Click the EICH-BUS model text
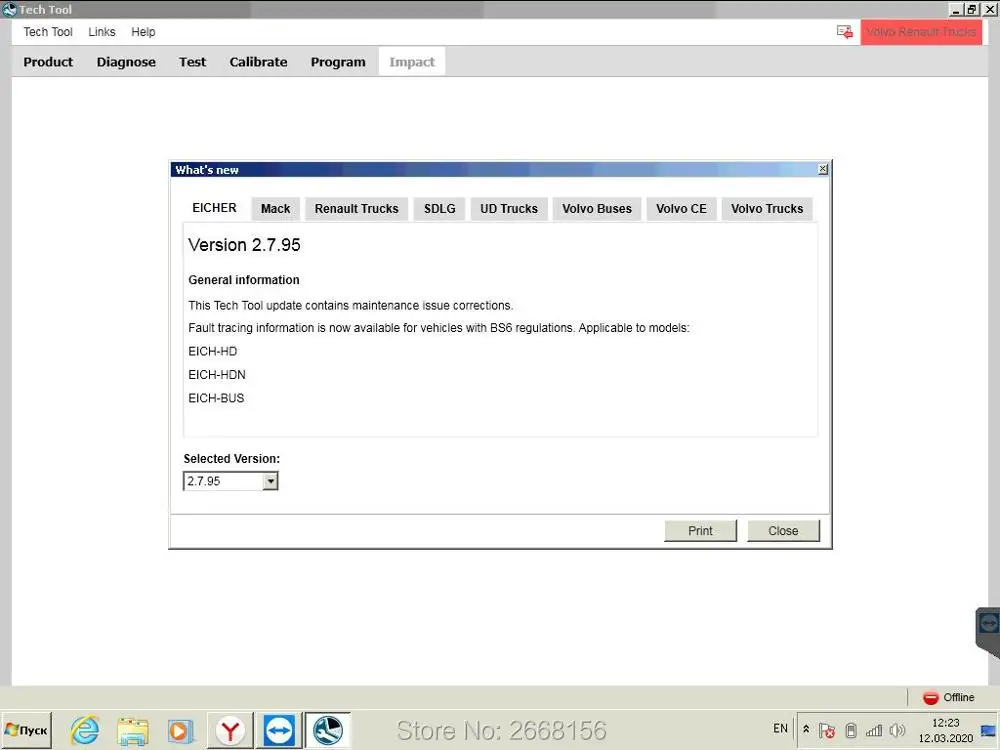The width and height of the screenshot is (1000, 750). 216,398
